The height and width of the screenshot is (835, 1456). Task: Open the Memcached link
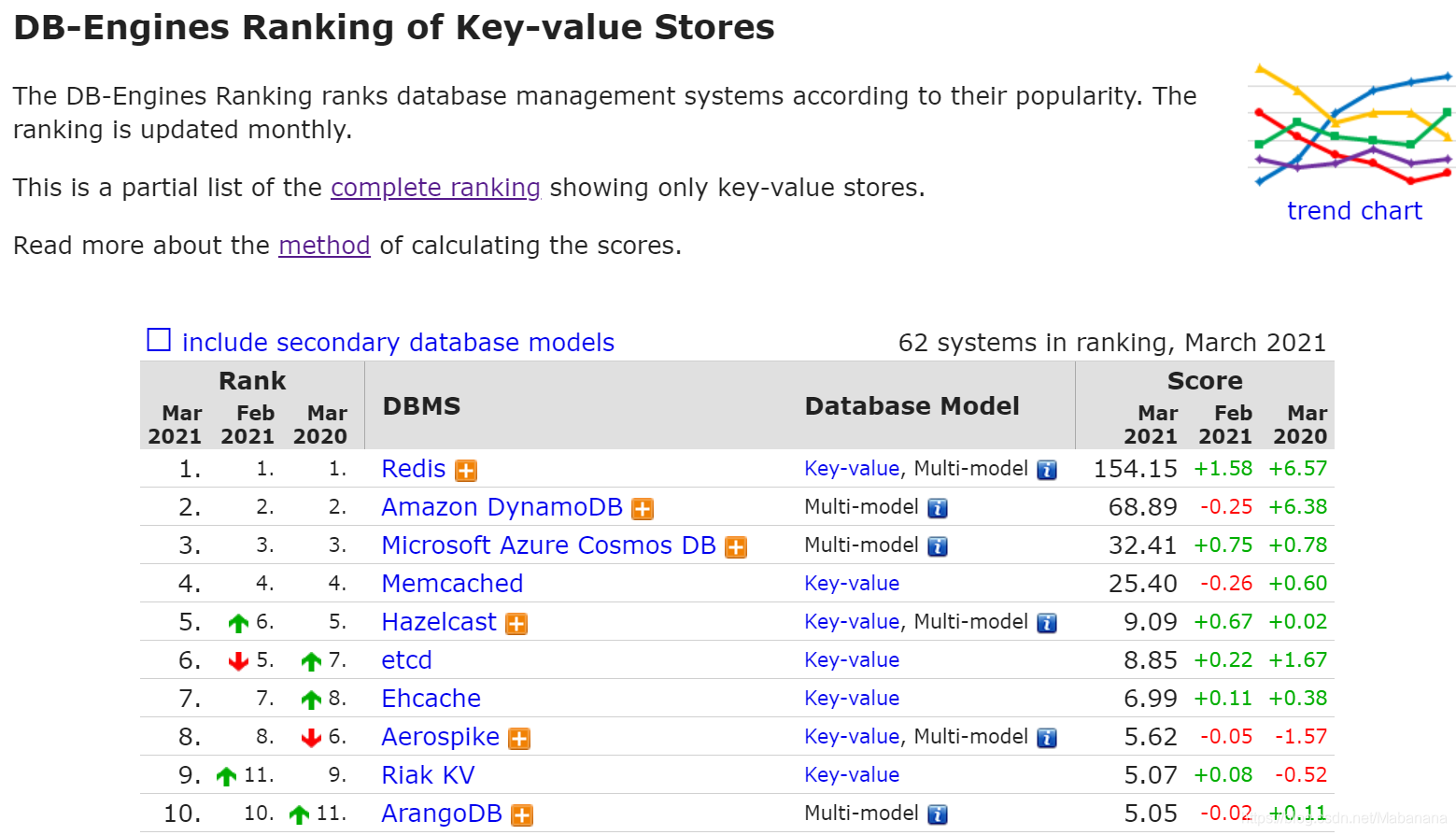[452, 584]
